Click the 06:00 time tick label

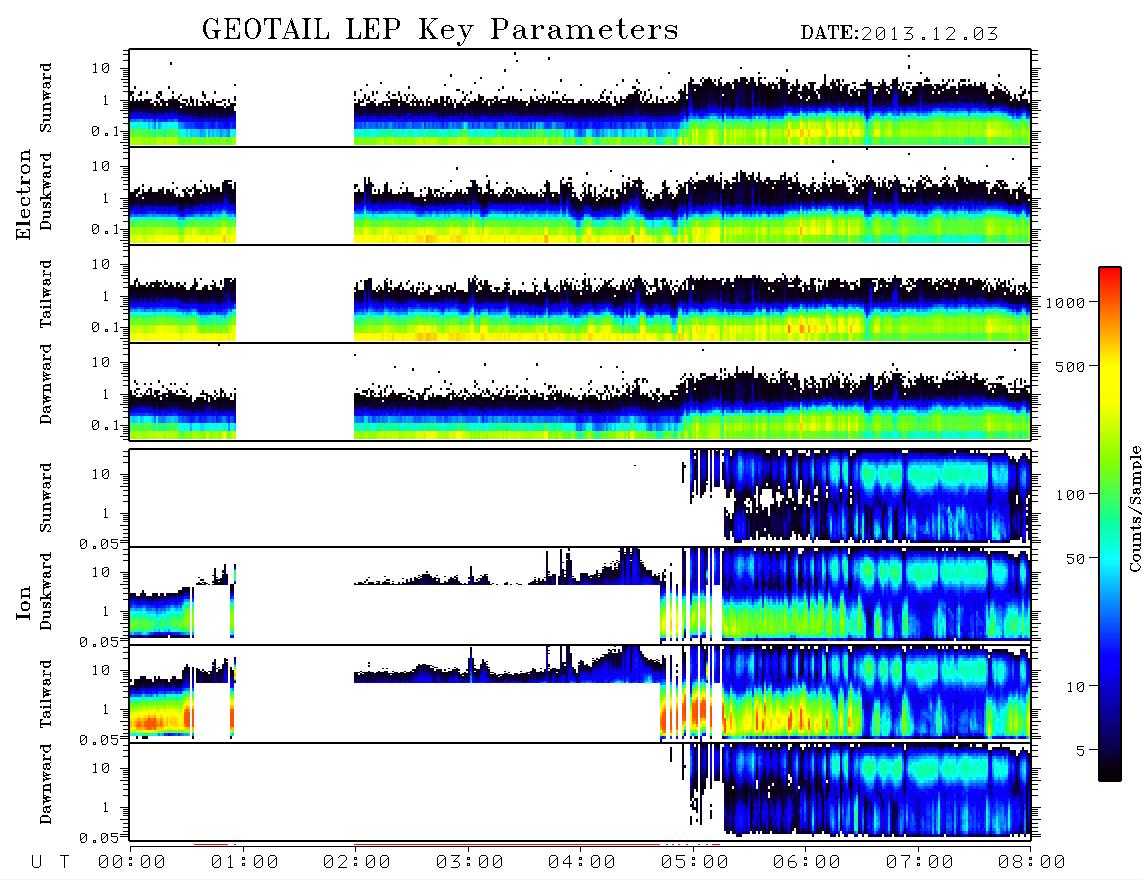pos(807,863)
